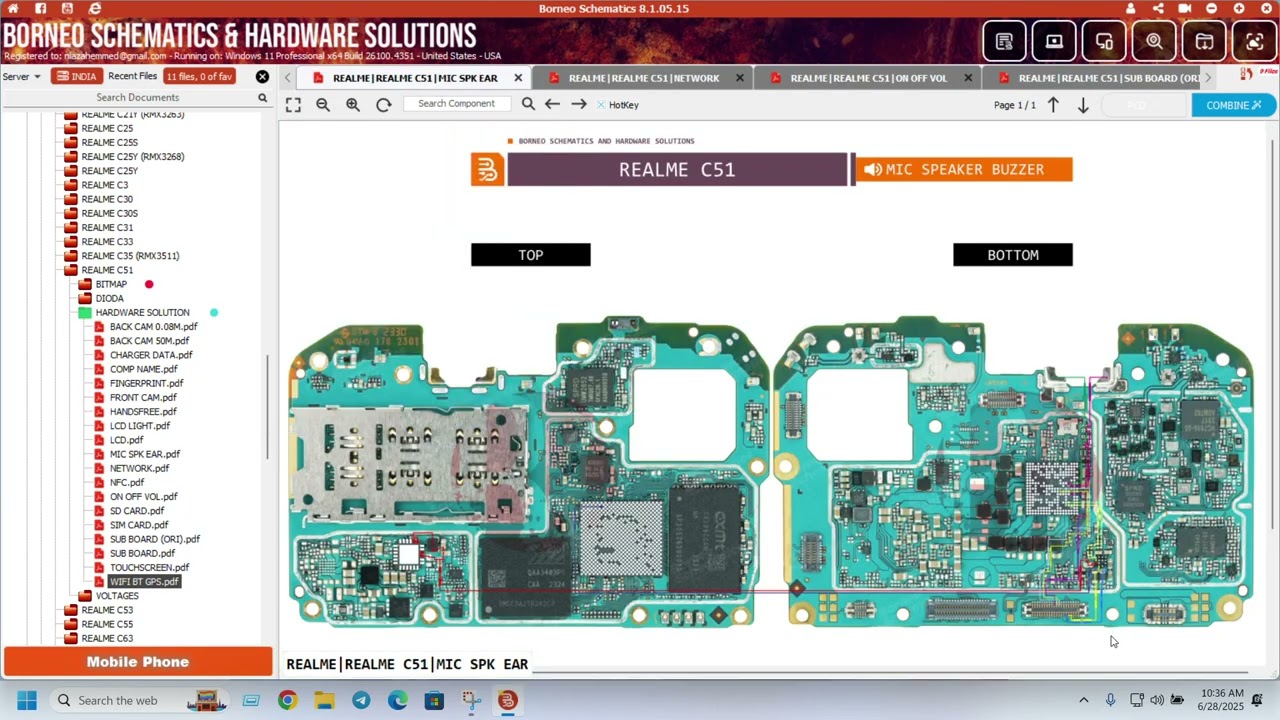
Task: Toggle the HotKey checkbox
Action: point(601,105)
